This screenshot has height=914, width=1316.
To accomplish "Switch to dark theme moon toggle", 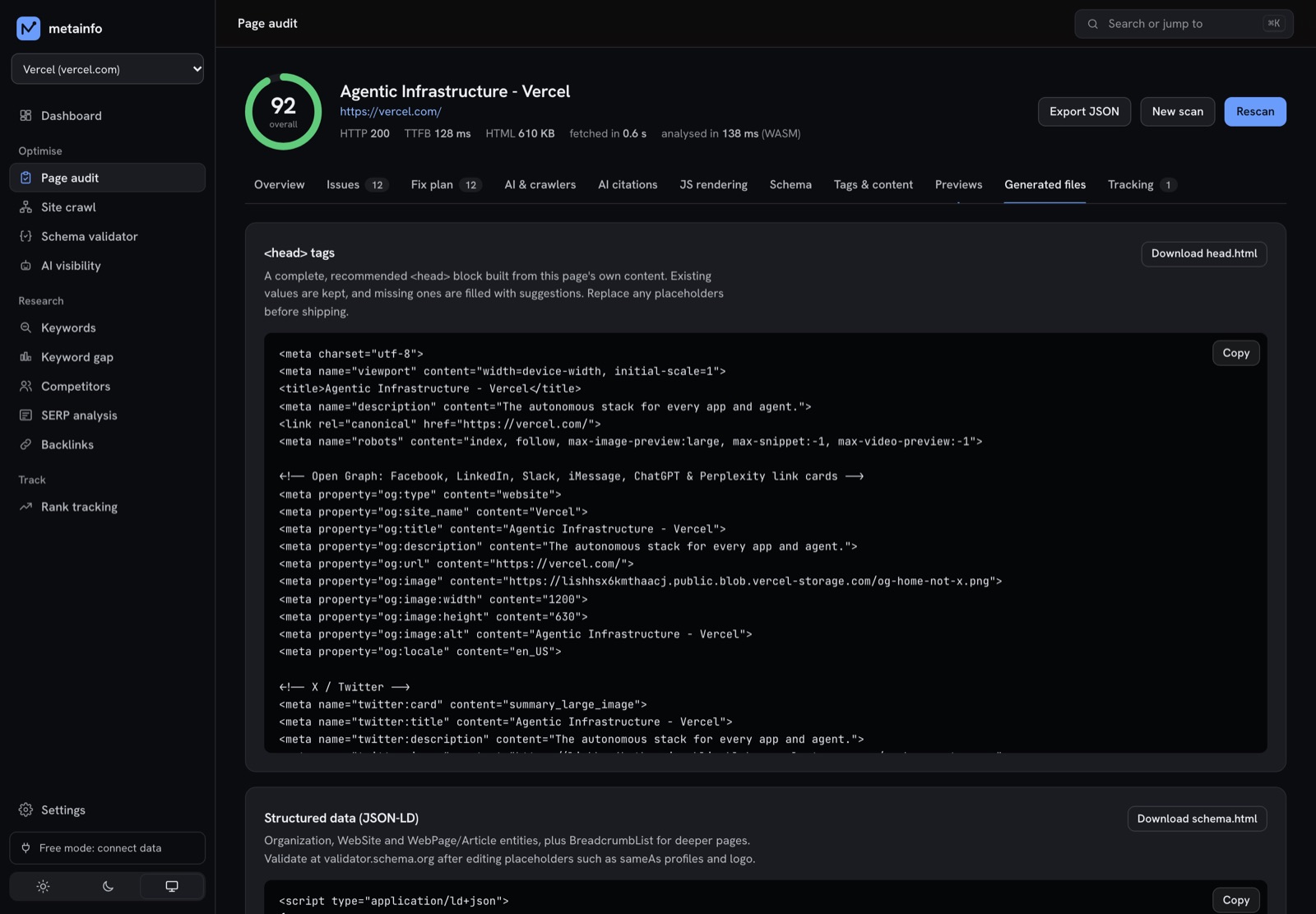I will coord(108,886).
